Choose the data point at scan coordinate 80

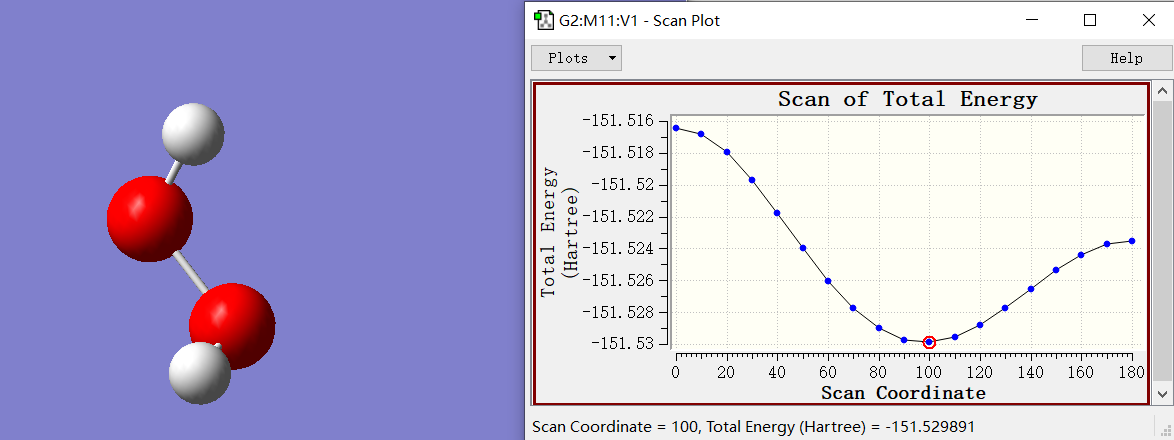pyautogui.click(x=879, y=328)
